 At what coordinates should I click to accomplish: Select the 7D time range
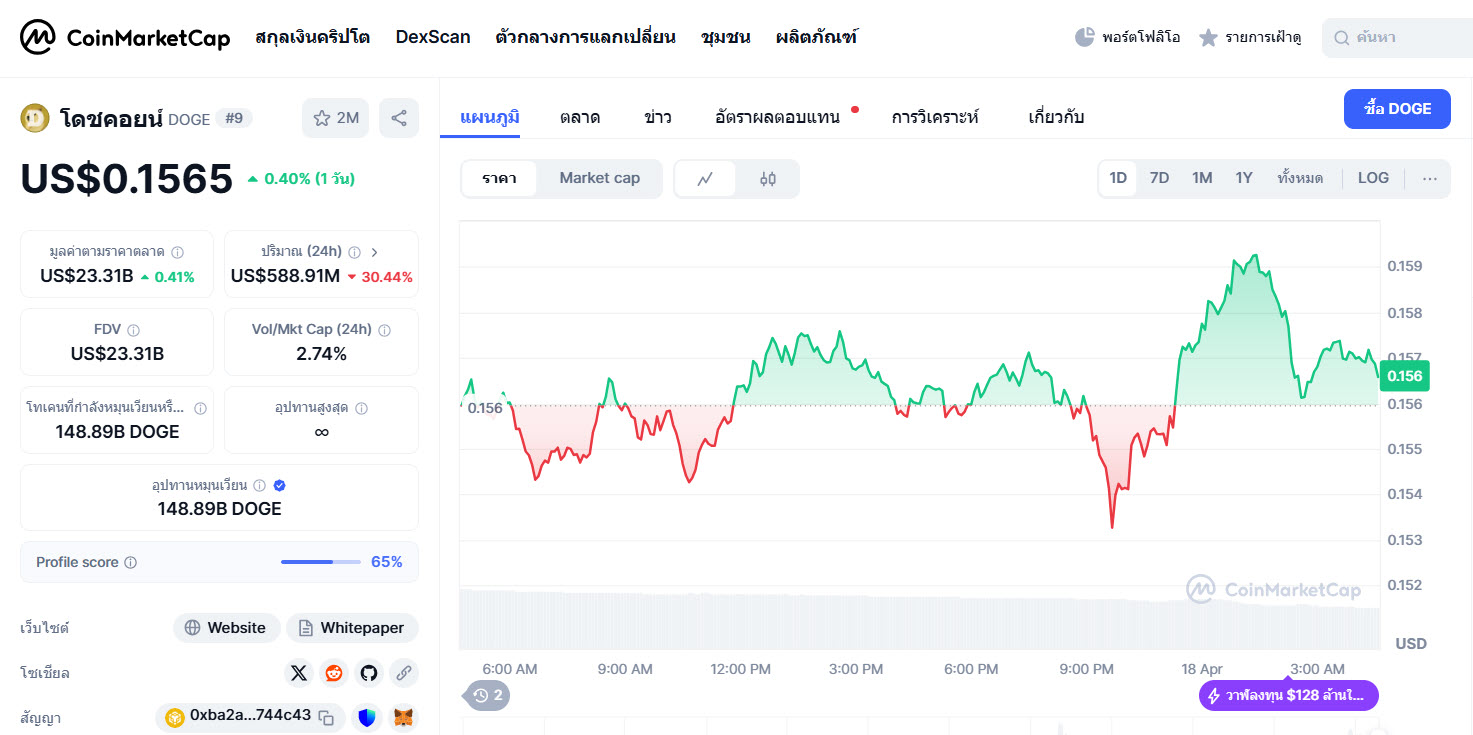click(x=1159, y=178)
